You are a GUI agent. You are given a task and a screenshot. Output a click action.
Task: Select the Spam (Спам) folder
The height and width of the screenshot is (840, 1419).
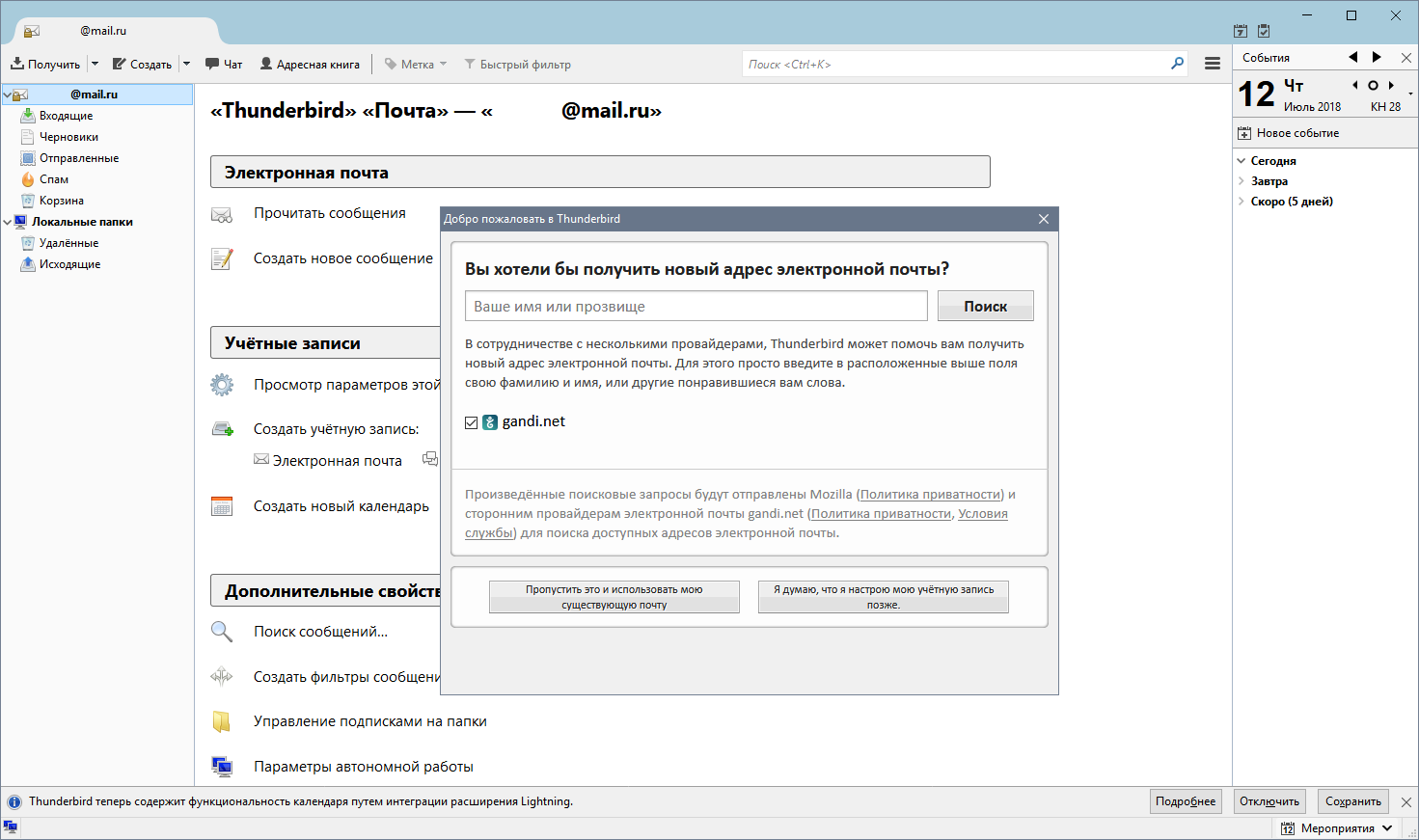[x=54, y=179]
